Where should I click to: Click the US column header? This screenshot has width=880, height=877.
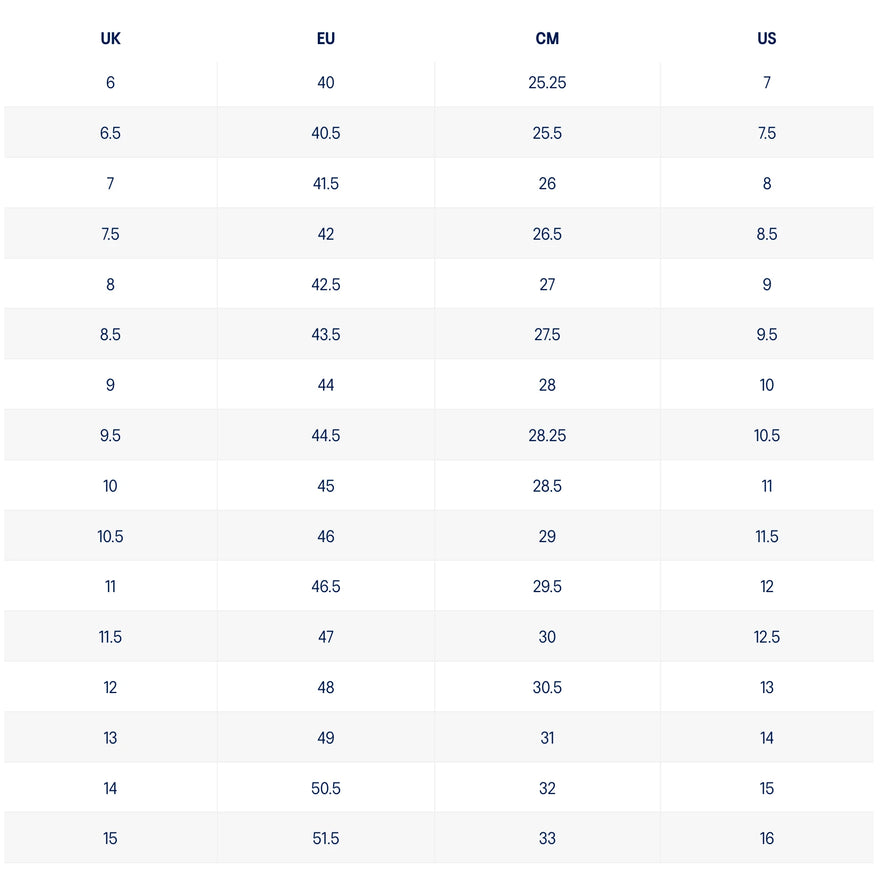click(767, 39)
